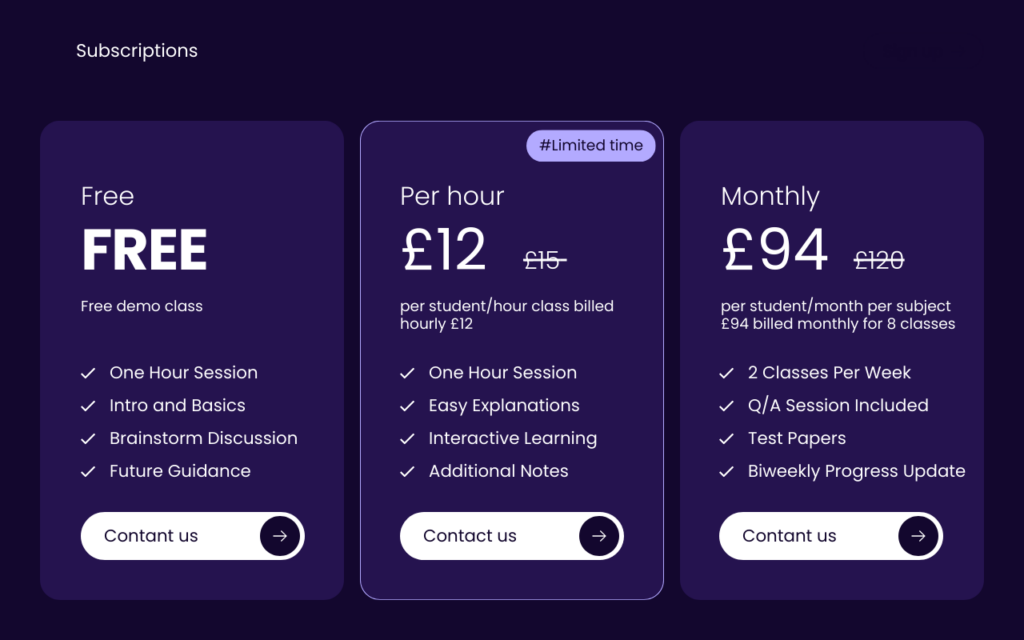
Task: Click checkmark beside Interactive Learning
Action: point(408,439)
